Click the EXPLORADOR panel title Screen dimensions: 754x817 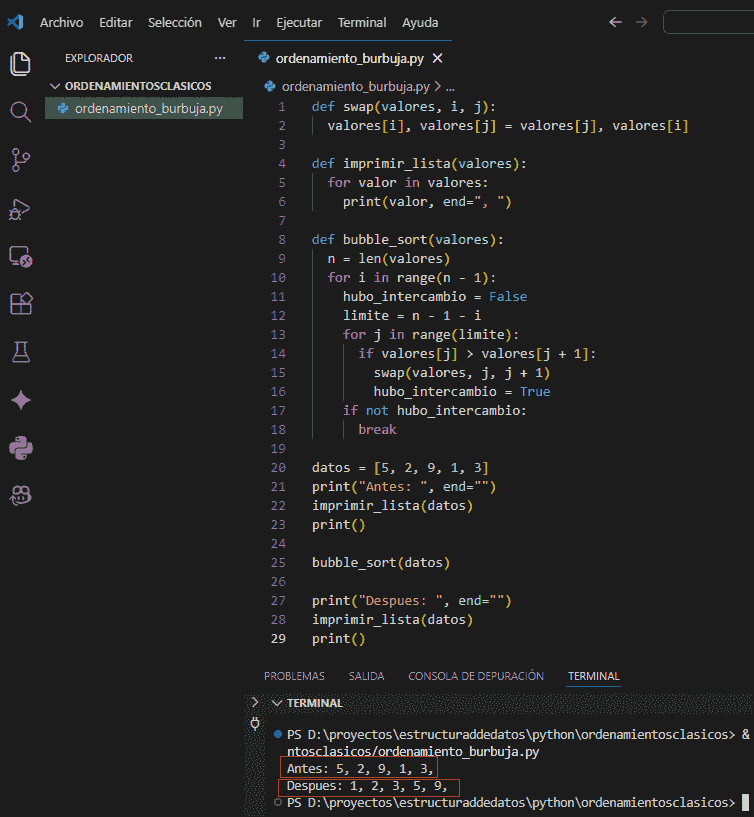(98, 58)
